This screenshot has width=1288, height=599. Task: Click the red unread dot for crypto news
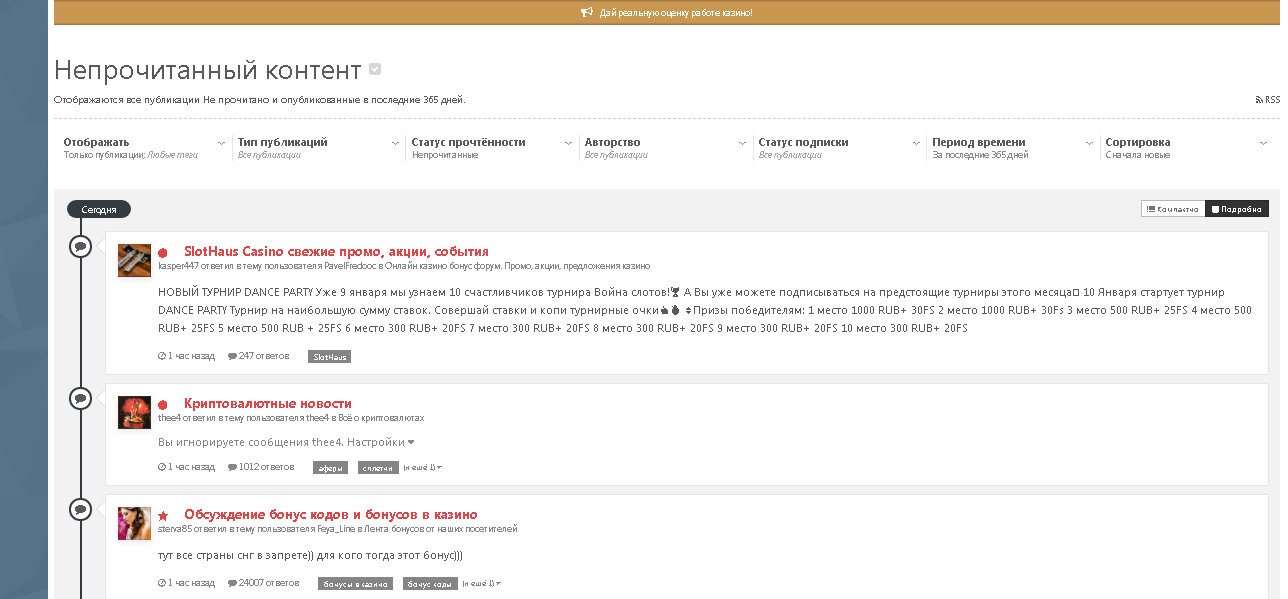click(163, 405)
